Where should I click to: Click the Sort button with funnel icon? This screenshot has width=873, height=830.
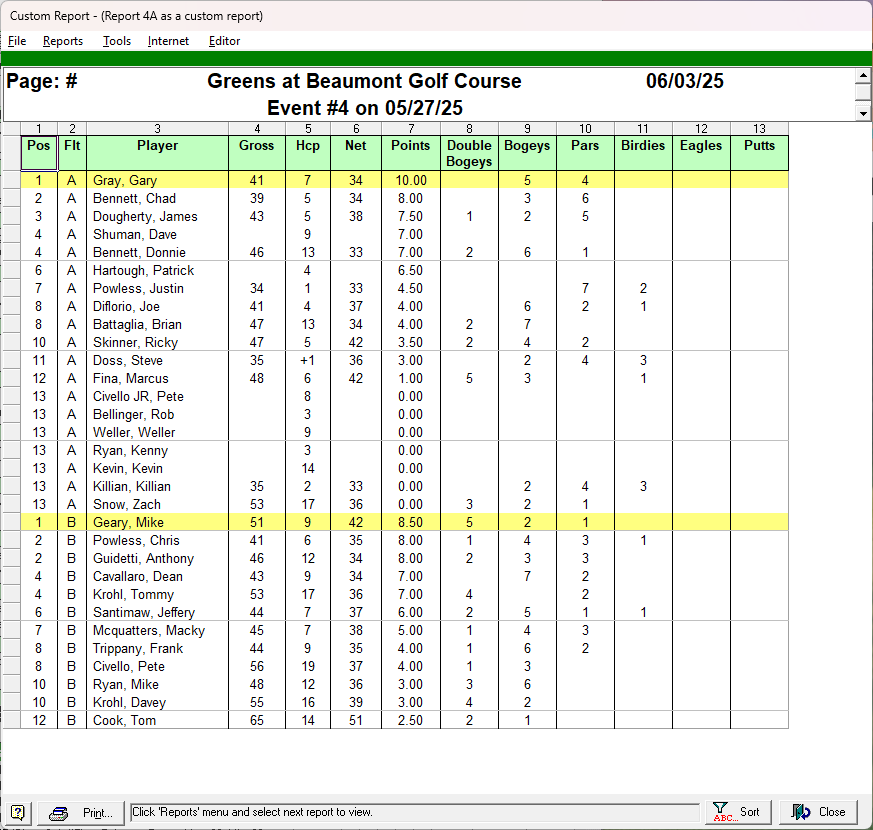click(x=739, y=812)
